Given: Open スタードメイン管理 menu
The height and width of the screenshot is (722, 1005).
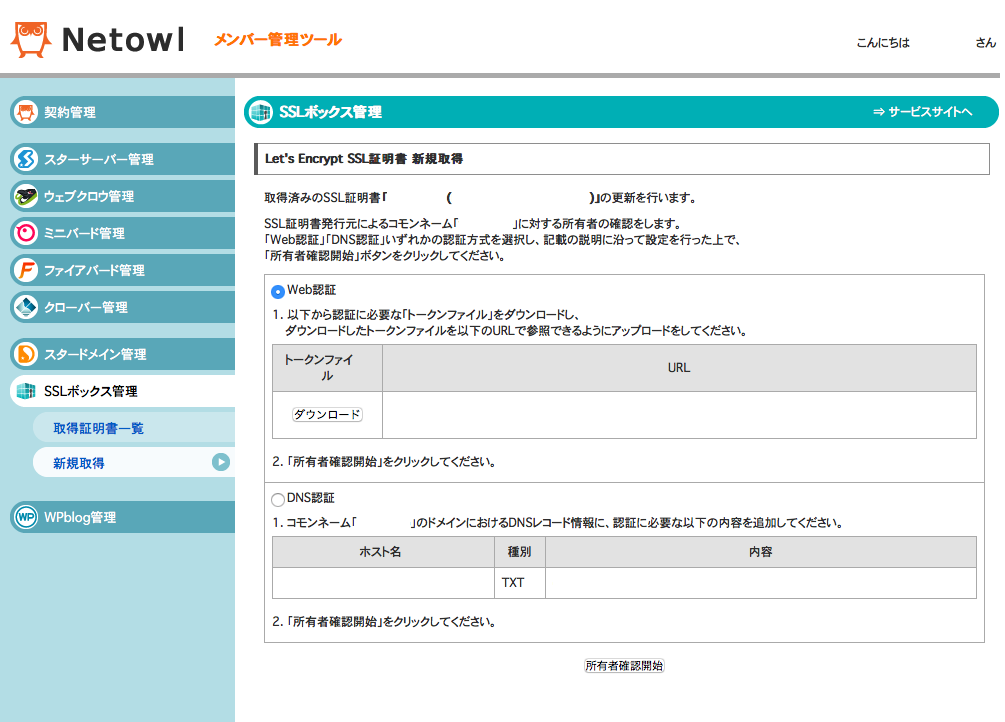Looking at the screenshot, I should (122, 354).
